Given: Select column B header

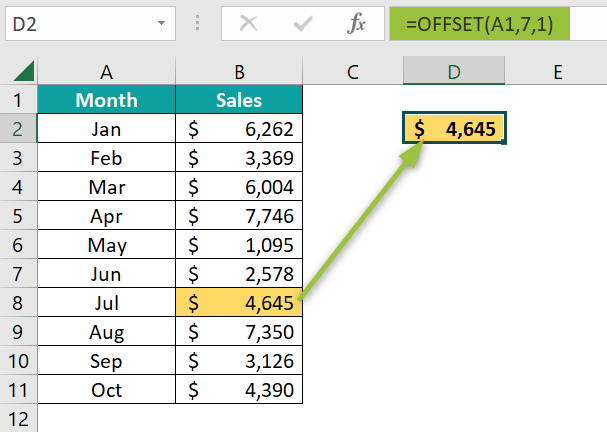Looking at the screenshot, I should click(x=239, y=72).
